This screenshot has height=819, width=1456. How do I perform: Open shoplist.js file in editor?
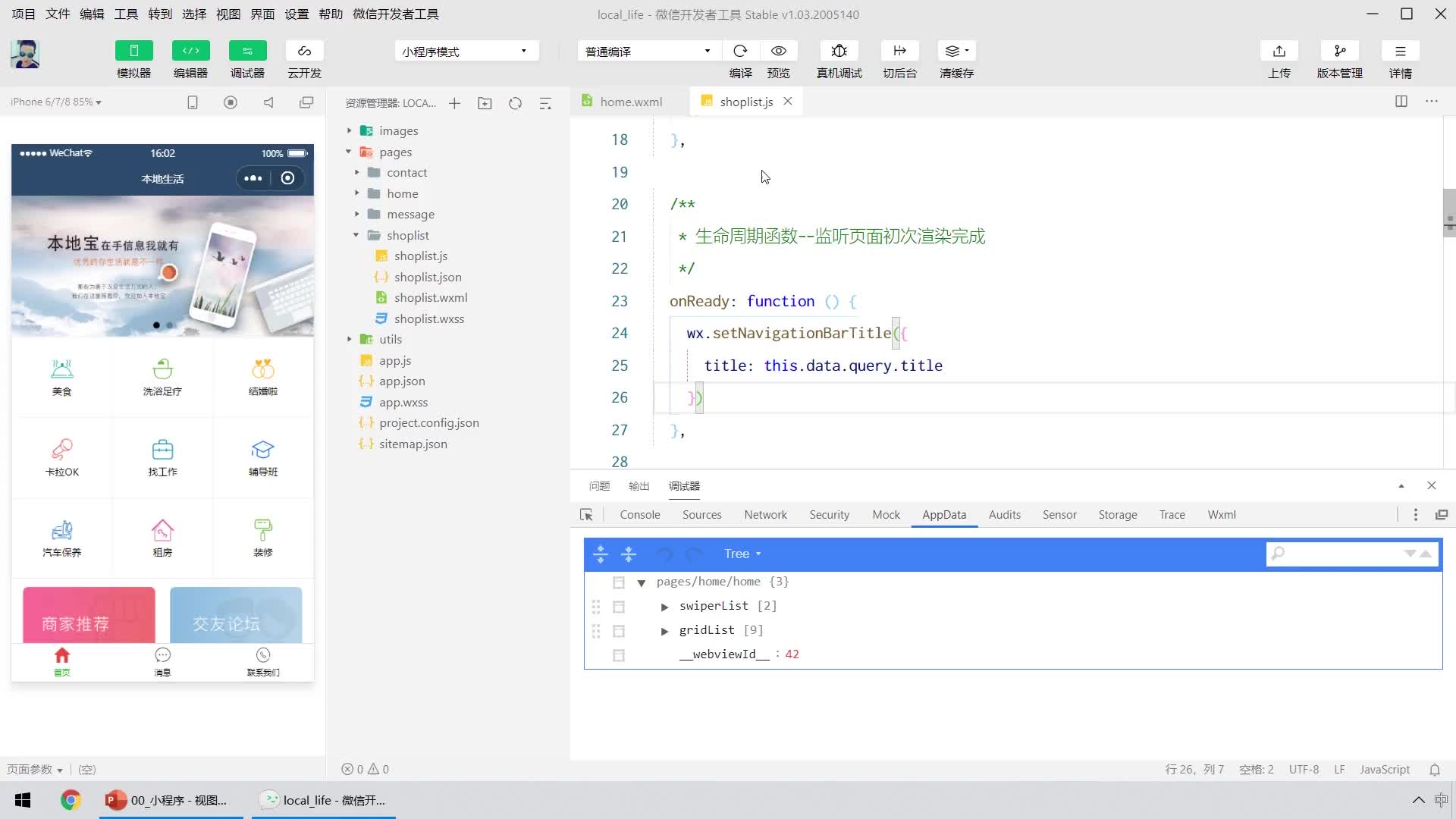[x=420, y=255]
